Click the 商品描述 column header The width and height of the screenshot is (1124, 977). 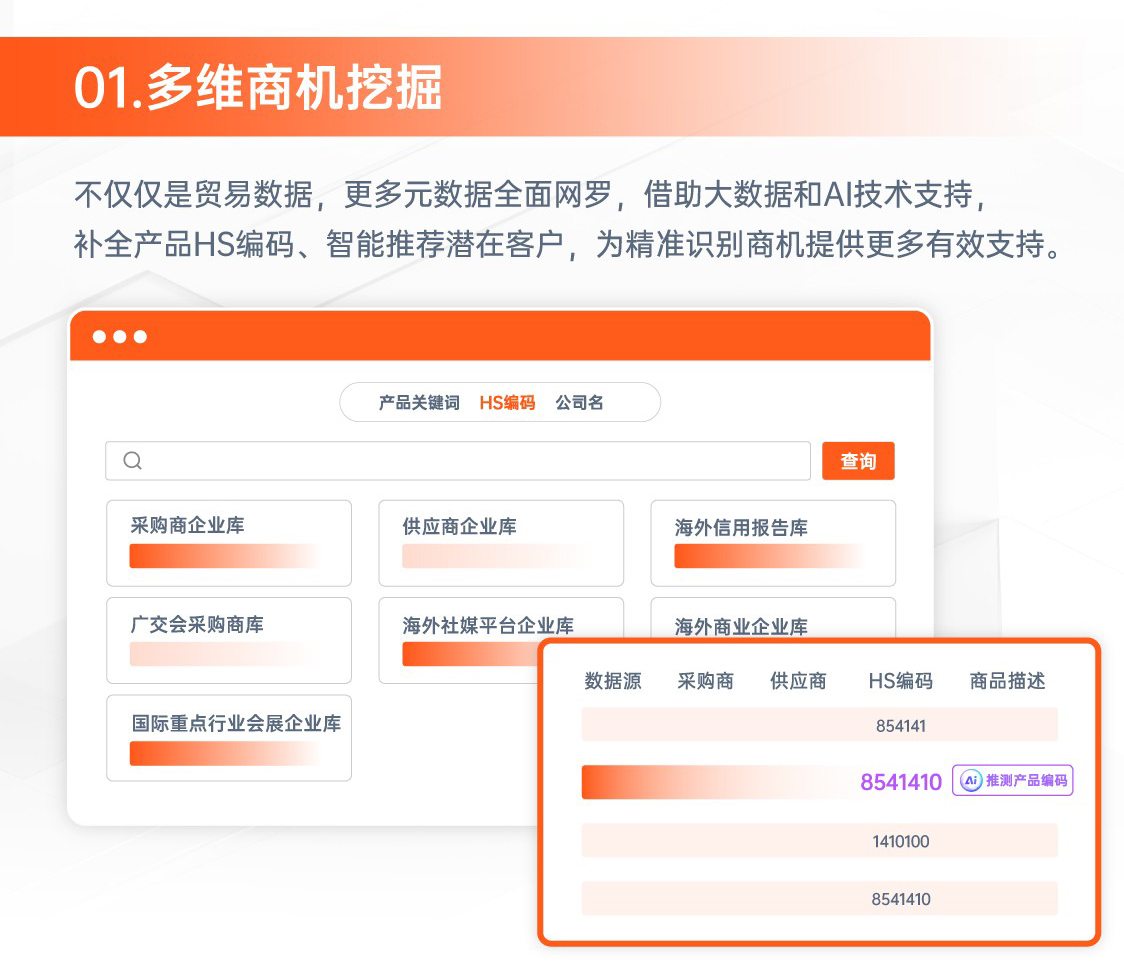(1007, 681)
